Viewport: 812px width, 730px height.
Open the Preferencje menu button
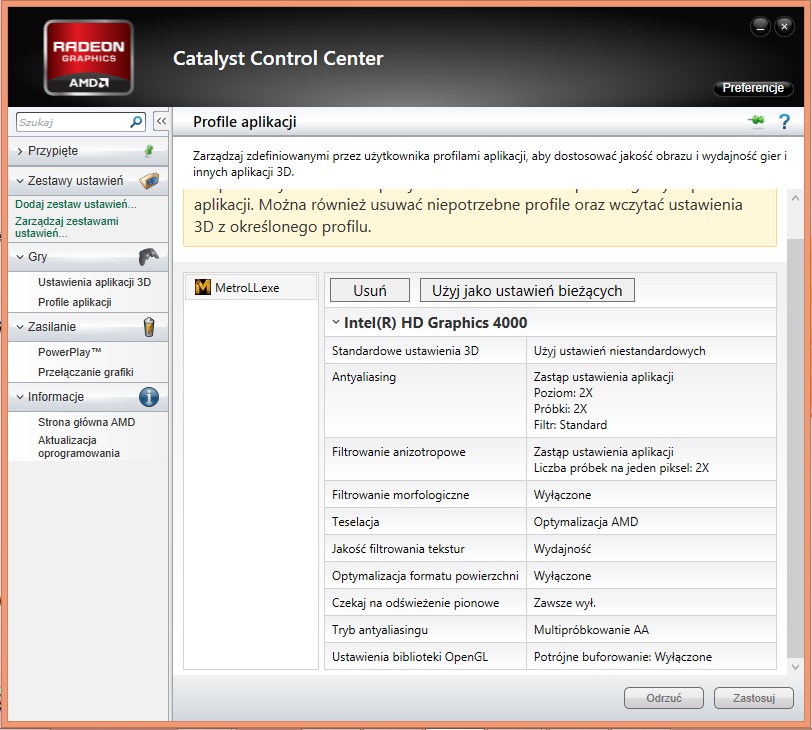[753, 88]
